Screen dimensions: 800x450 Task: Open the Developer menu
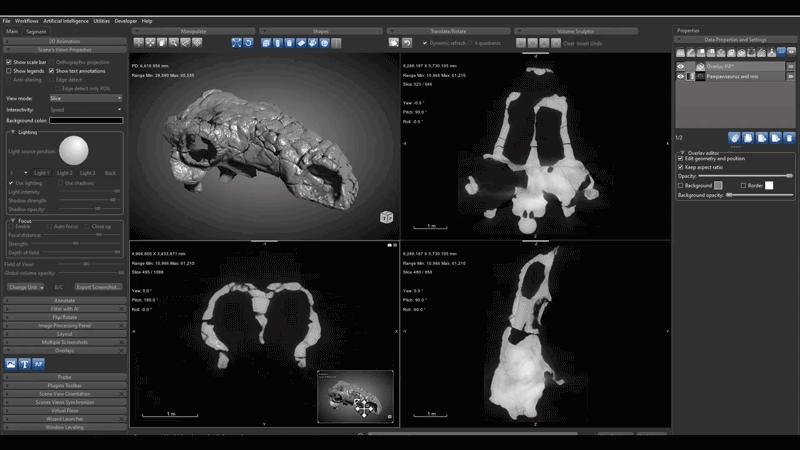pyautogui.click(x=126, y=21)
